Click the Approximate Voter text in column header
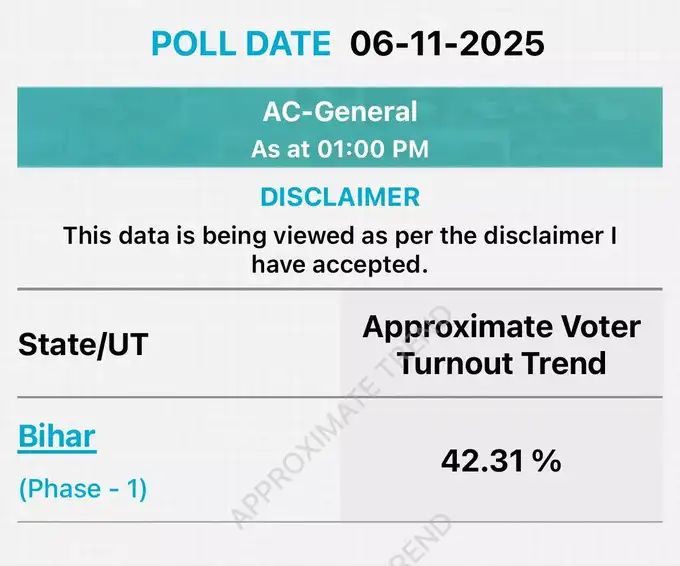This screenshot has height=566, width=680. 501,327
